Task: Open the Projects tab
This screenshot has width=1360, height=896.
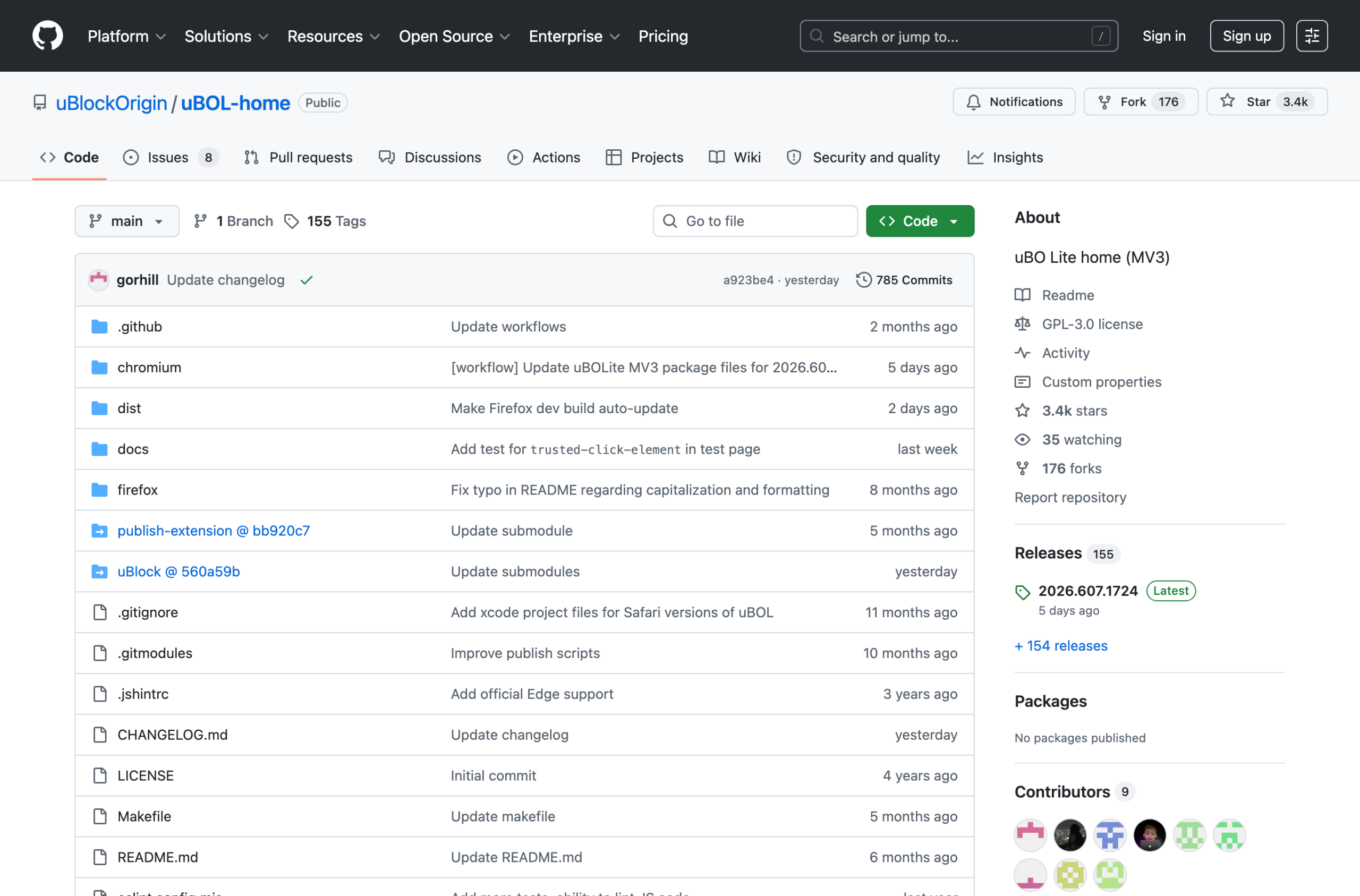Action: (x=644, y=157)
